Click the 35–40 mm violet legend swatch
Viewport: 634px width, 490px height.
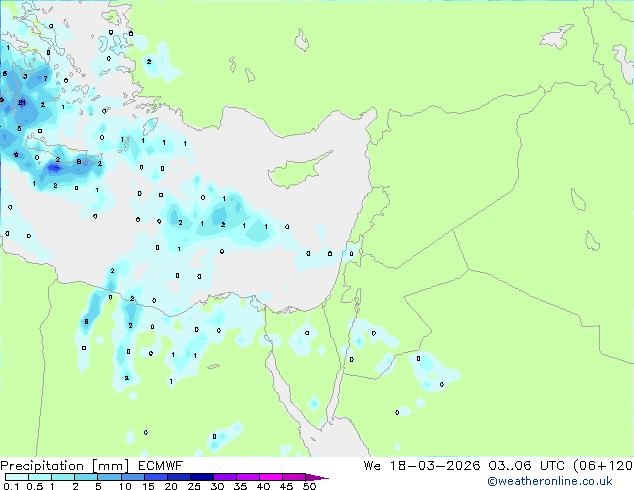tap(247, 477)
